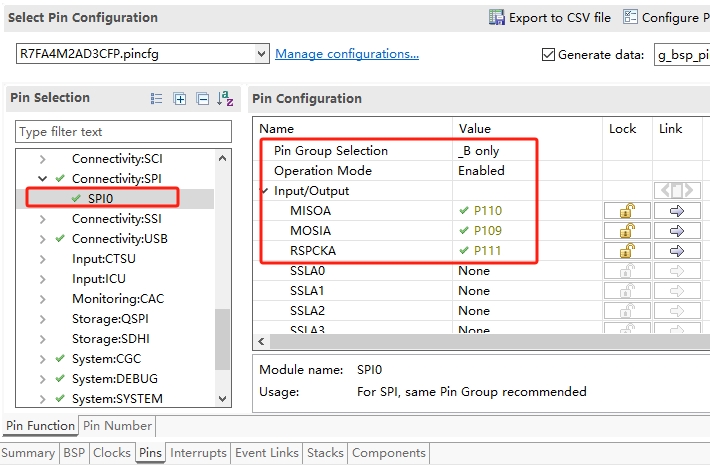Click the link arrow for SSLA1
Screen dimensions: 710x465
677,291
